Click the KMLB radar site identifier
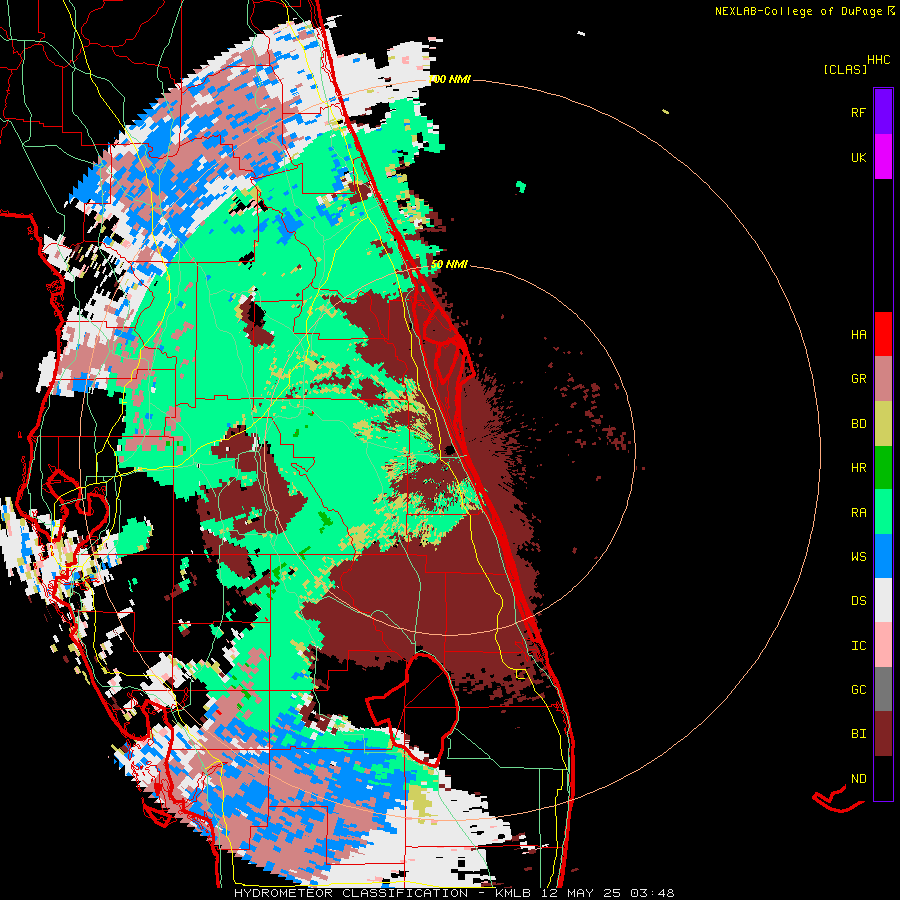900x900 pixels. coord(513,893)
